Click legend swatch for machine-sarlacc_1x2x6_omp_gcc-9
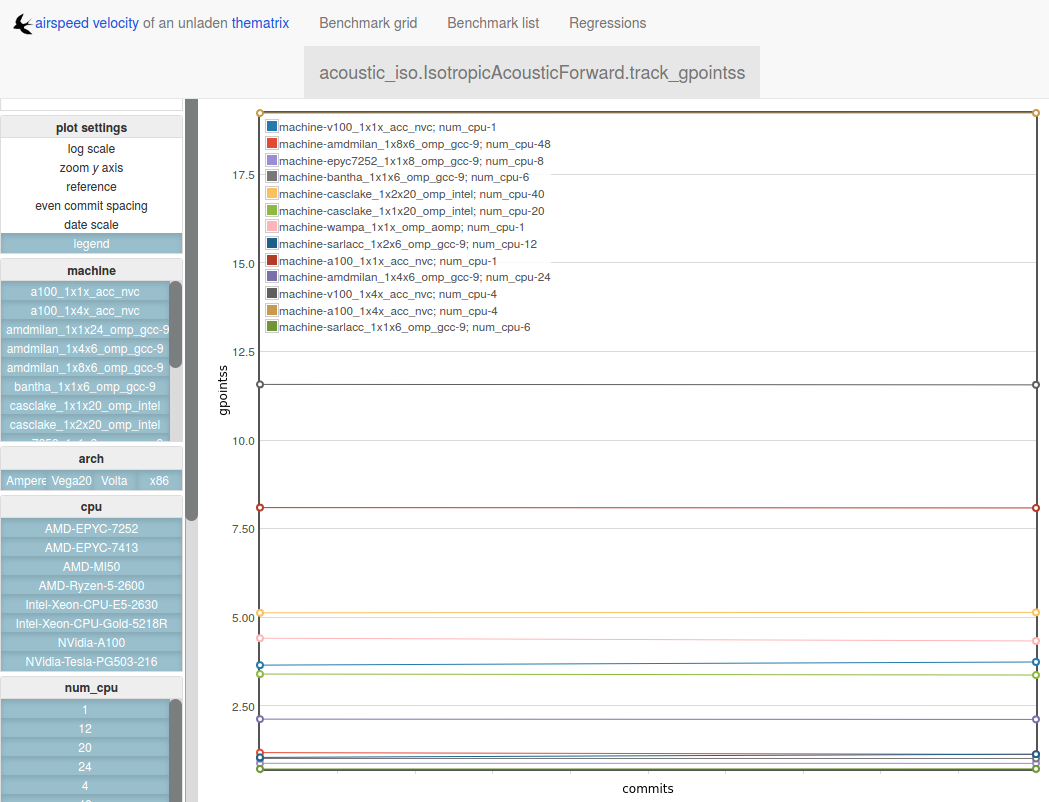The width and height of the screenshot is (1049, 802). tap(272, 243)
